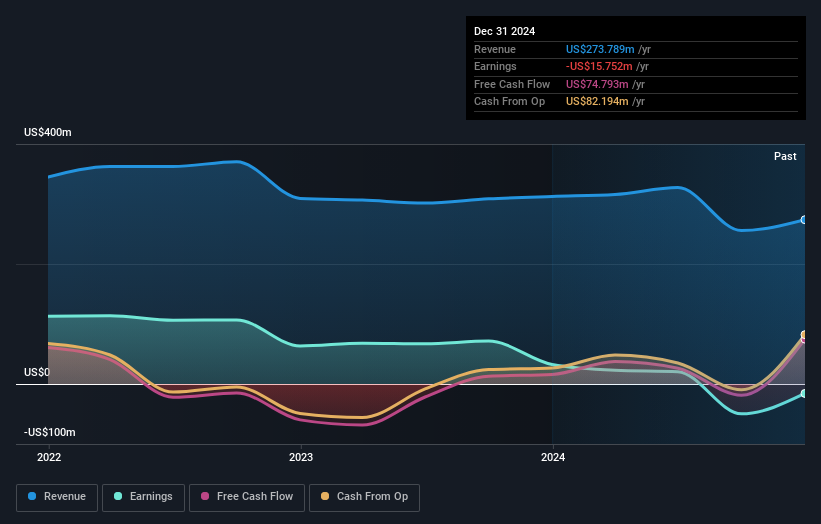Click the US$74.793m free cash flow value
821x524 pixels.
tap(597, 84)
